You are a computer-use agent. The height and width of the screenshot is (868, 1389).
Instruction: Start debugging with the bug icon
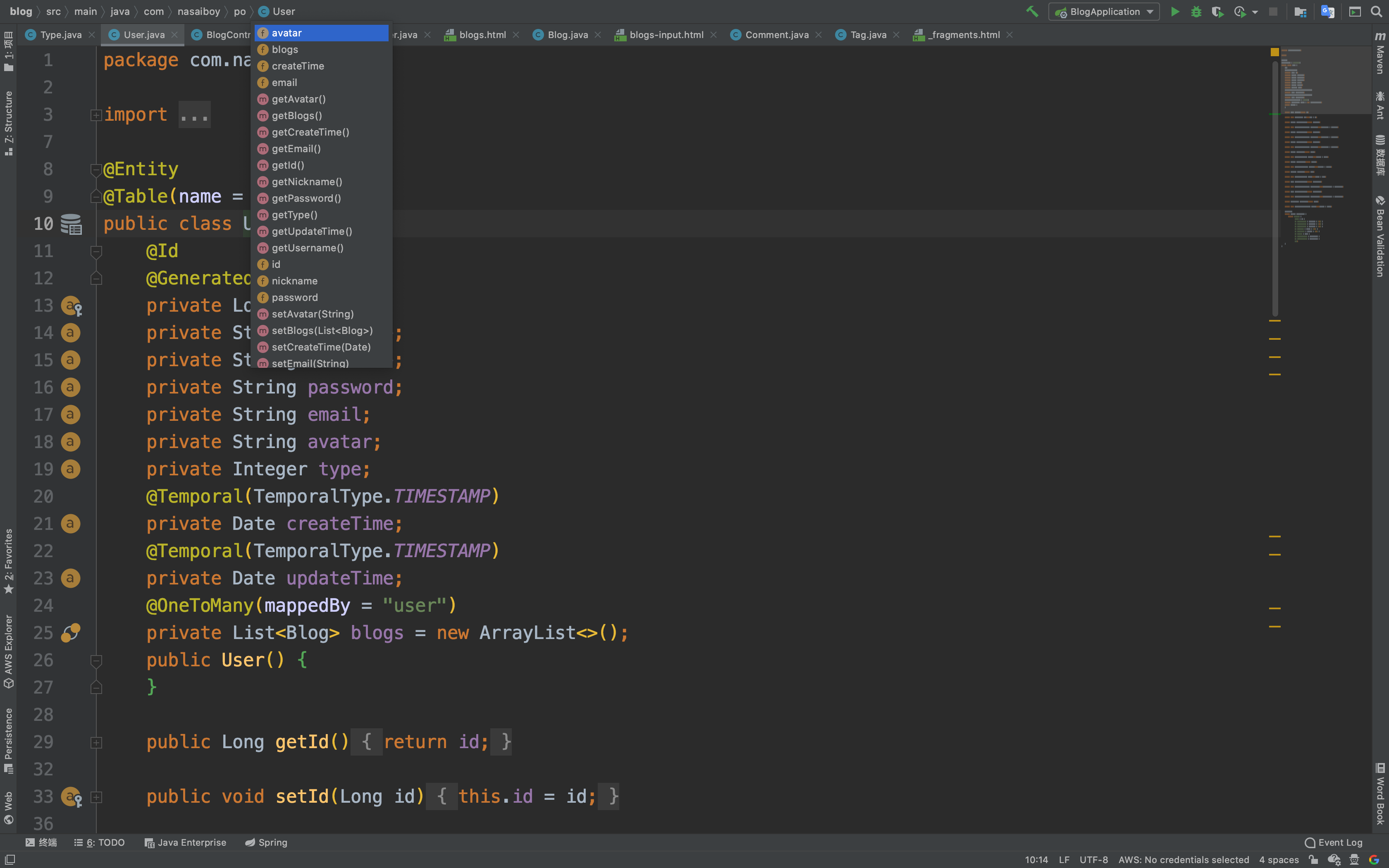pos(1196,12)
